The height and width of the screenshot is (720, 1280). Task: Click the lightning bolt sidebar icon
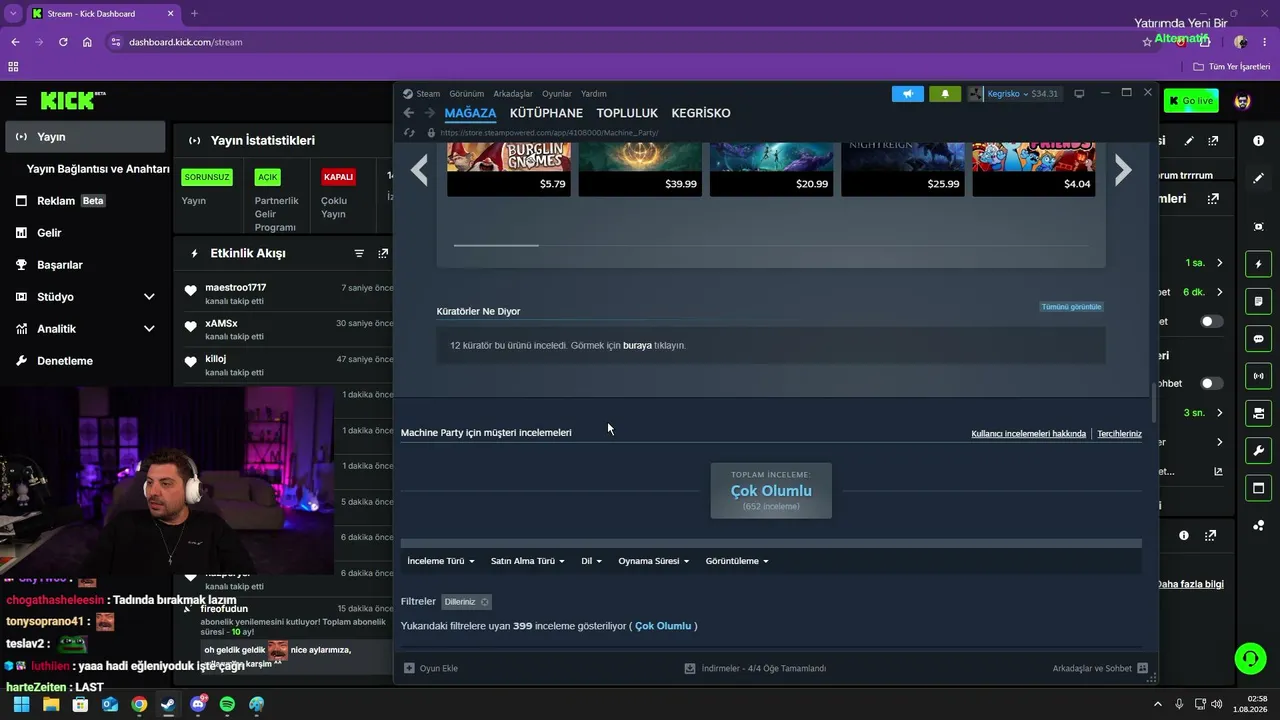click(x=1258, y=264)
